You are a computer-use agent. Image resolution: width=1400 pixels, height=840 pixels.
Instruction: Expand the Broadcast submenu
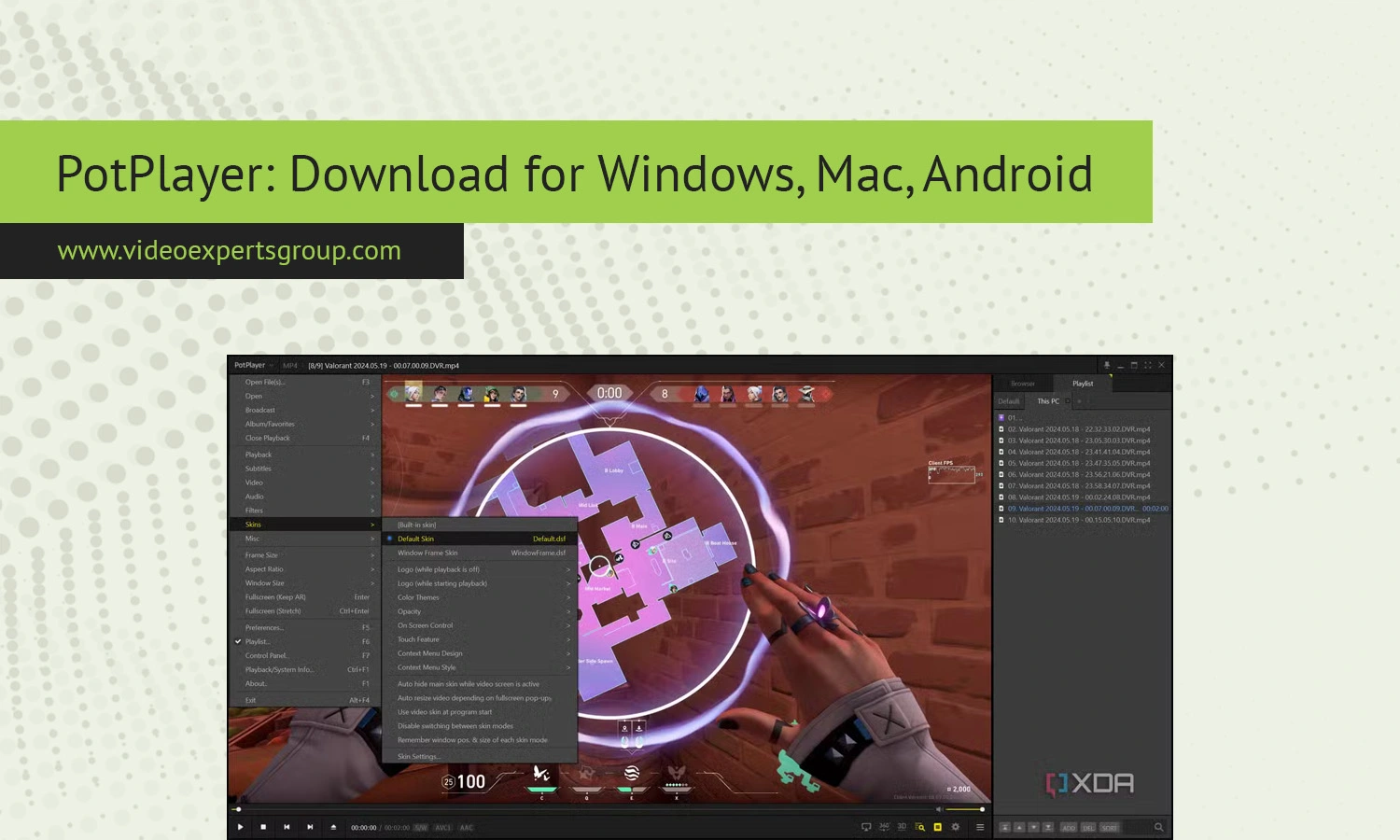(306, 410)
